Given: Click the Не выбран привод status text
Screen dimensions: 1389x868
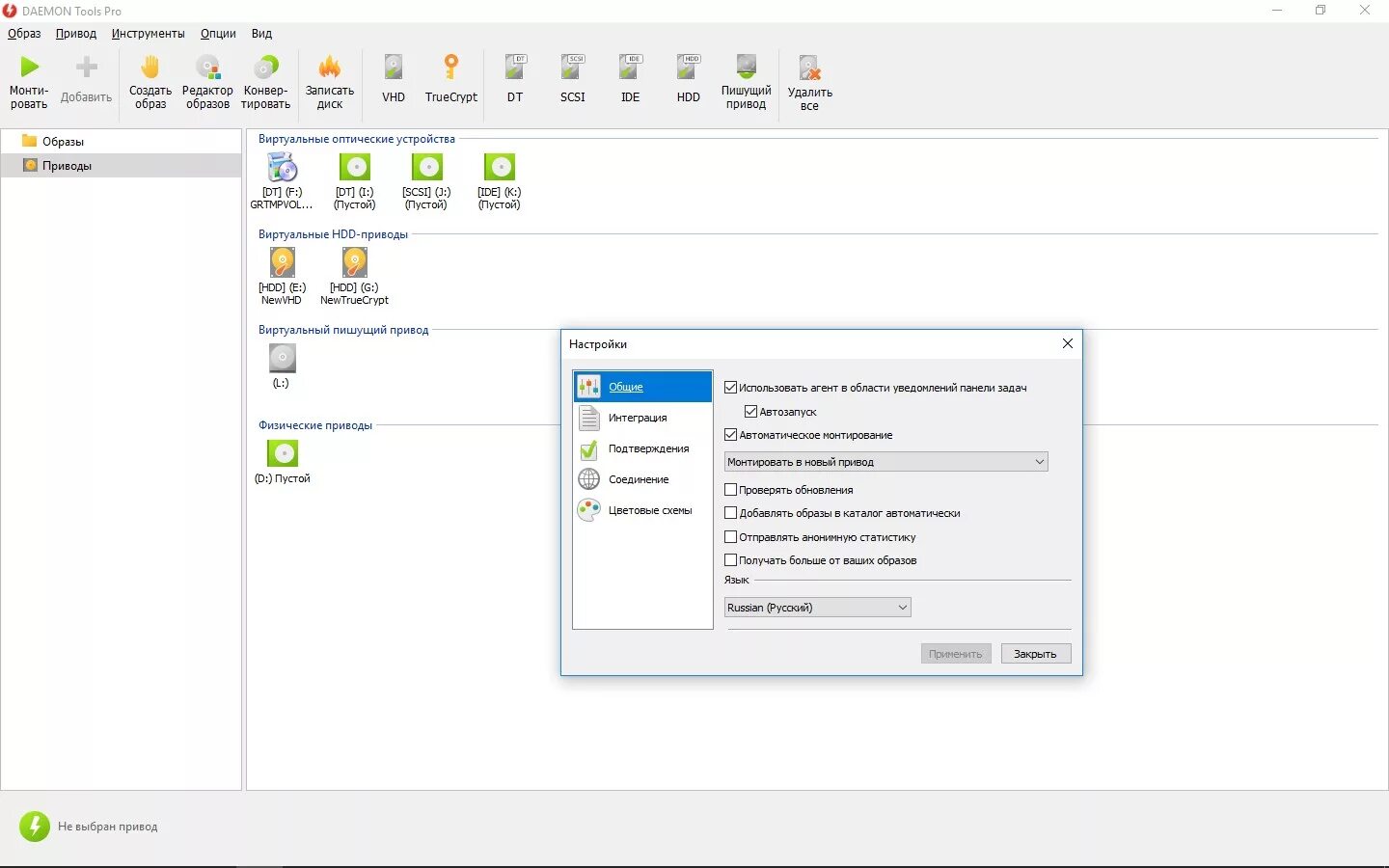Looking at the screenshot, I should (x=107, y=827).
